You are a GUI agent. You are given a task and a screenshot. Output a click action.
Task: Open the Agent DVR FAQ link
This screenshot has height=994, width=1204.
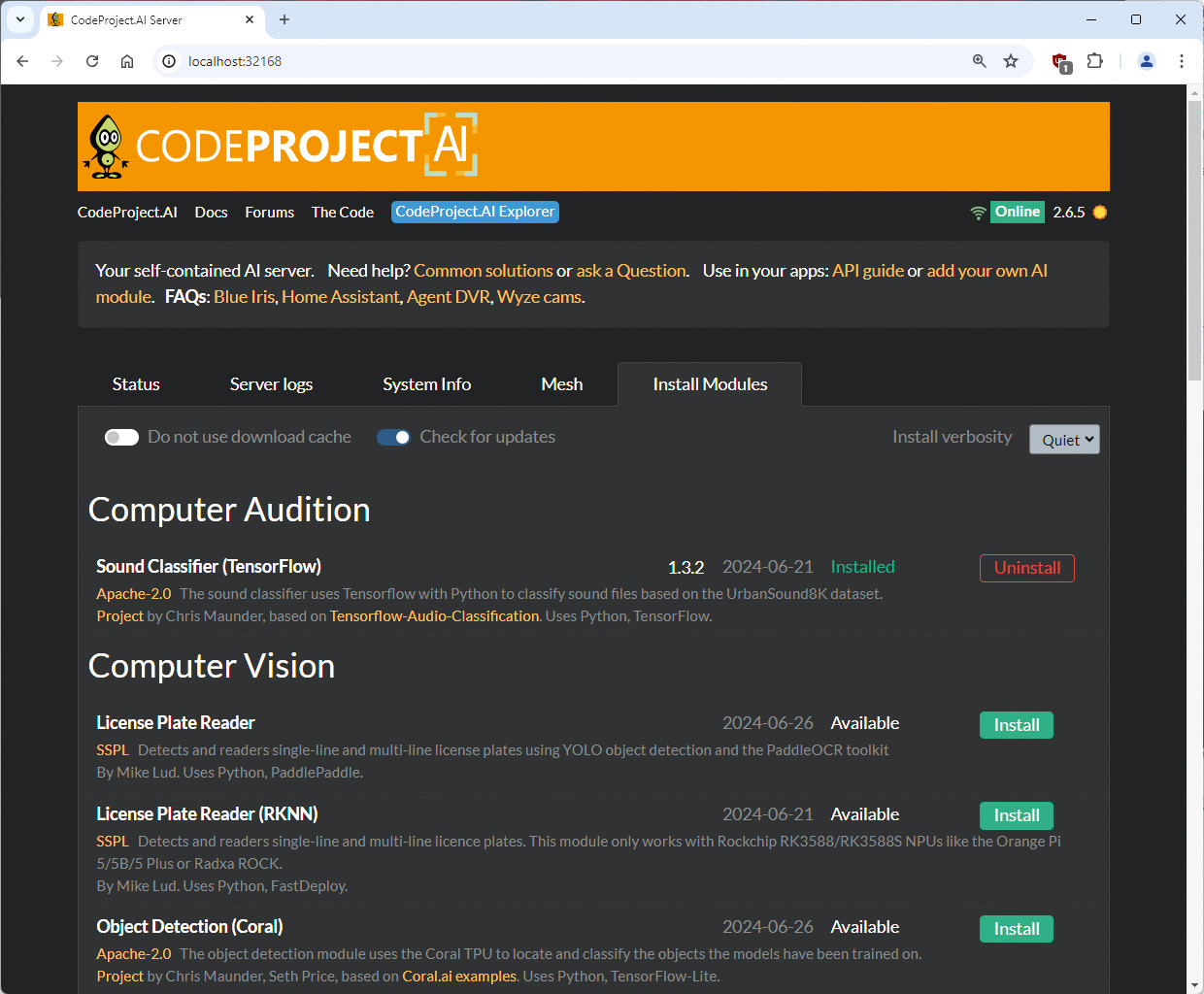[449, 297]
